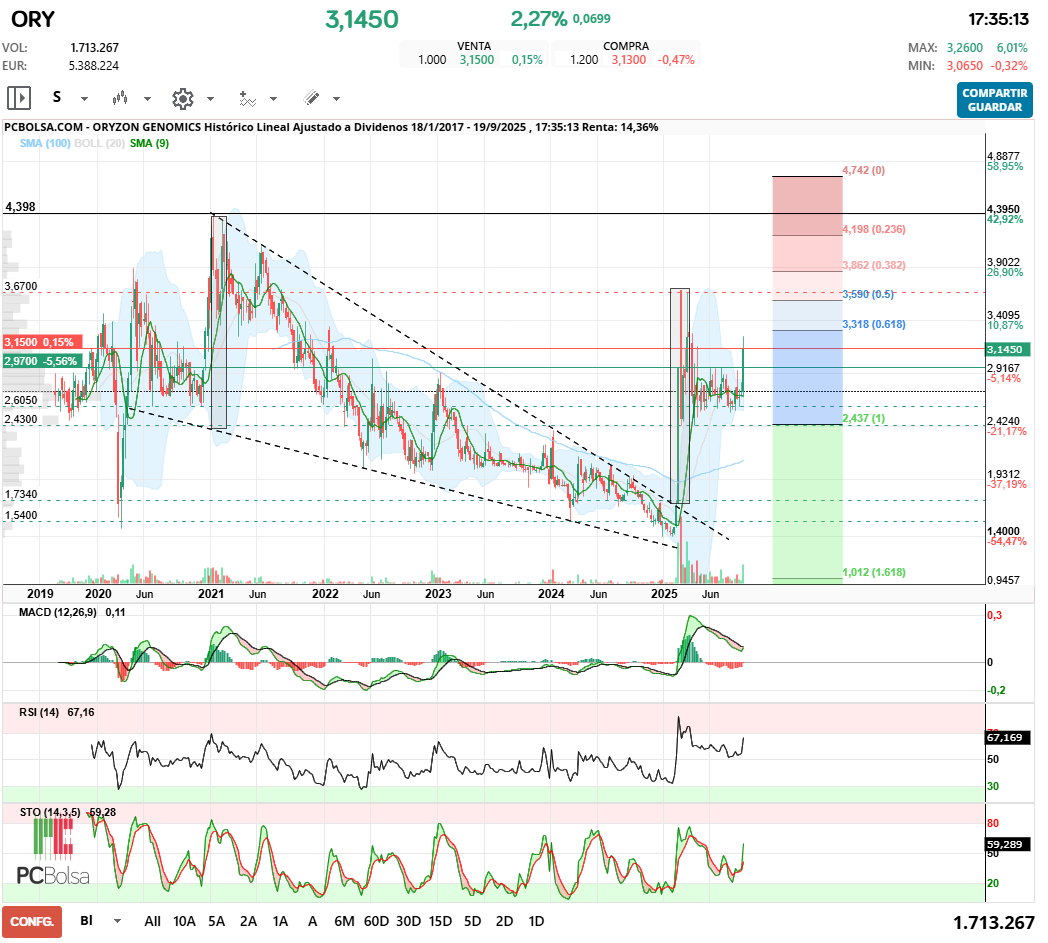This screenshot has height=943, width=1048.
Task: Toggle the SMA (100) indicator label
Action: coord(45,143)
